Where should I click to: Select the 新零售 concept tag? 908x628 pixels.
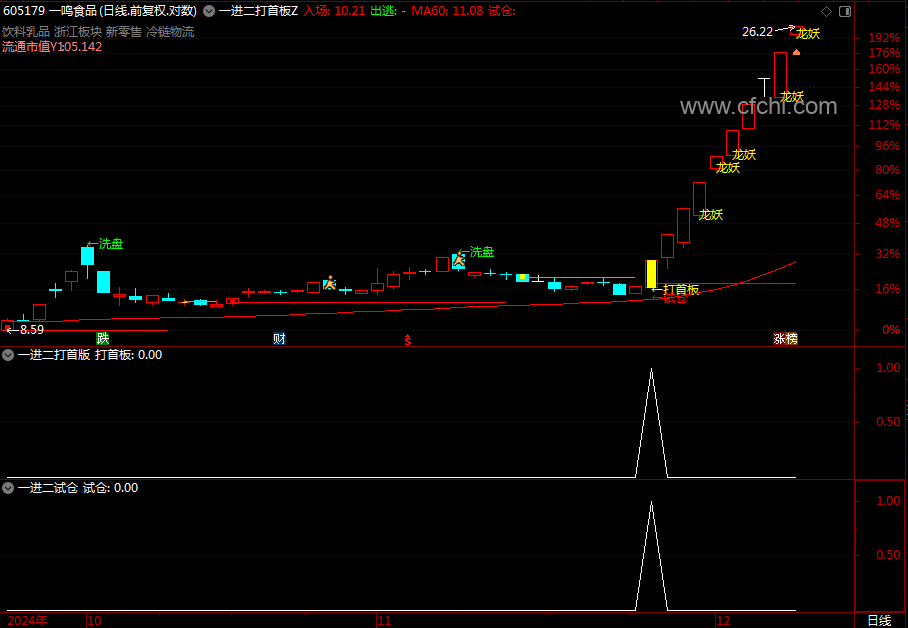point(123,32)
